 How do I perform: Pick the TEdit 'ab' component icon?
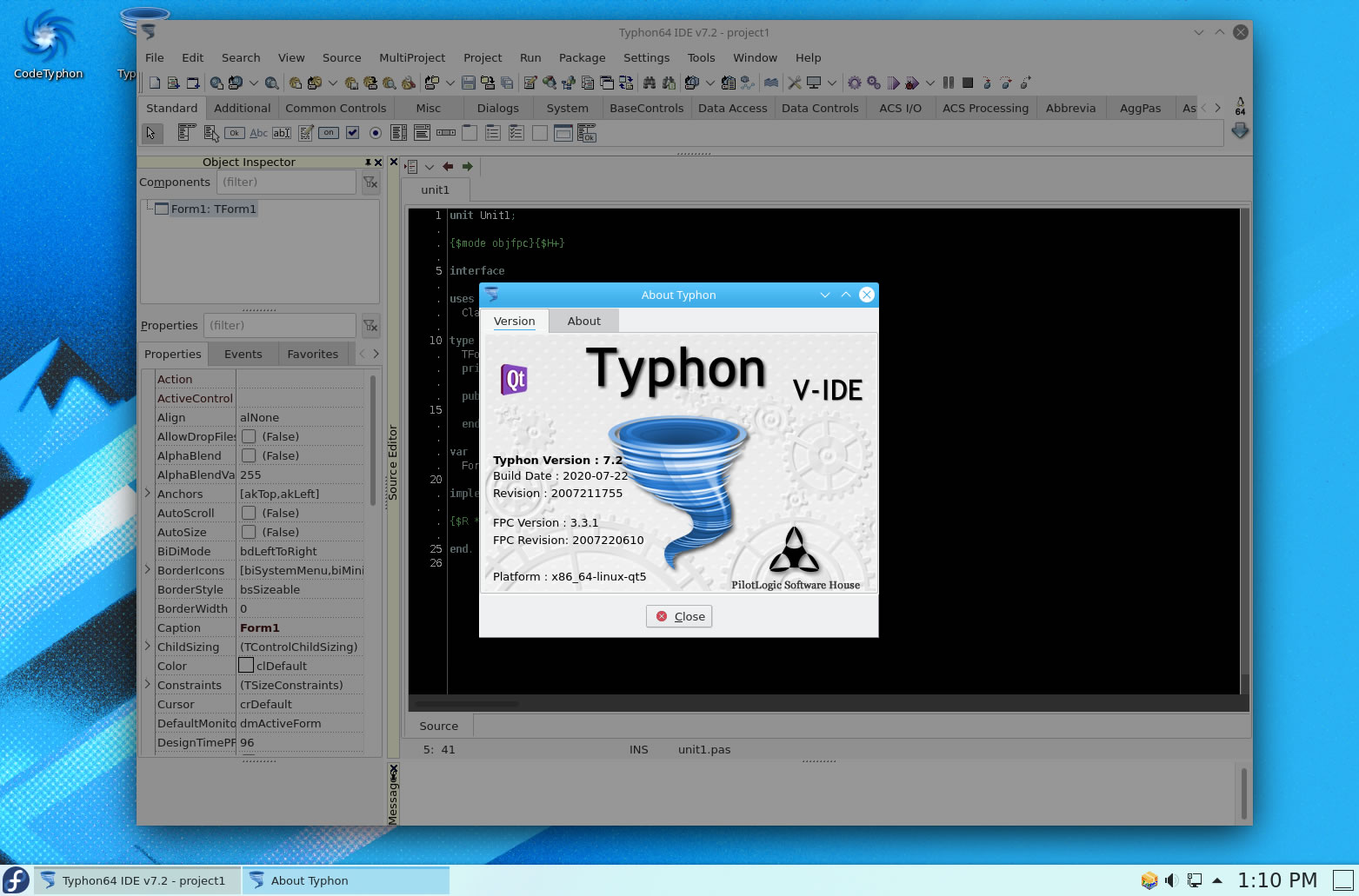tap(282, 133)
